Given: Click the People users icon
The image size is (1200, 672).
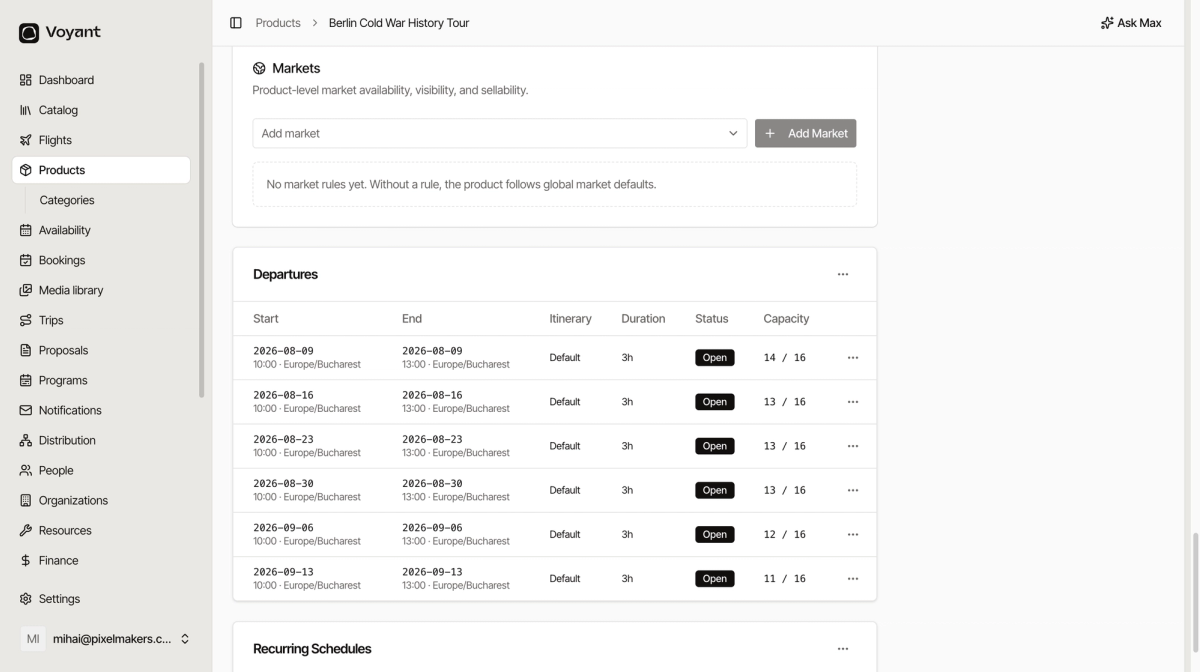Looking at the screenshot, I should pos(26,470).
